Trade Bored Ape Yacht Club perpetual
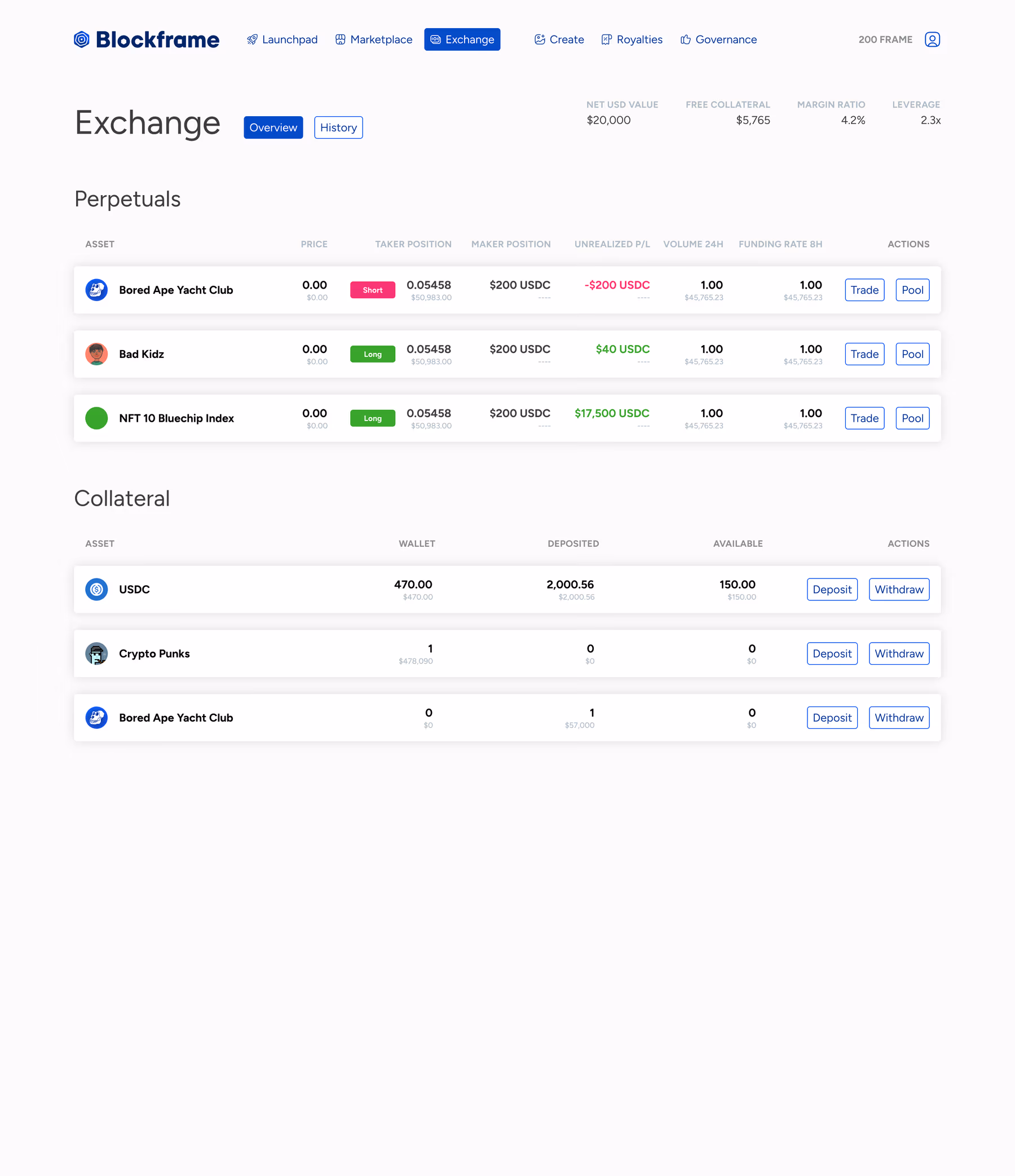The height and width of the screenshot is (1176, 1015). pyautogui.click(x=864, y=289)
